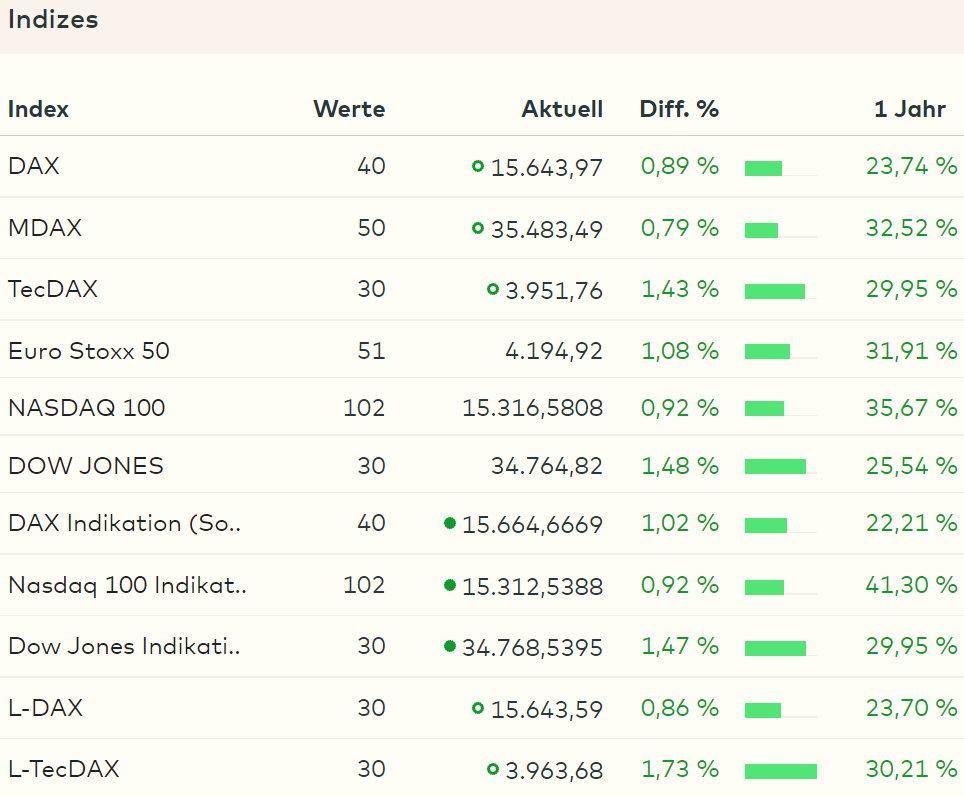Click Euro Stoxx one-year figure 31,91 %
Image resolution: width=964 pixels, height=797 pixels.
click(912, 351)
